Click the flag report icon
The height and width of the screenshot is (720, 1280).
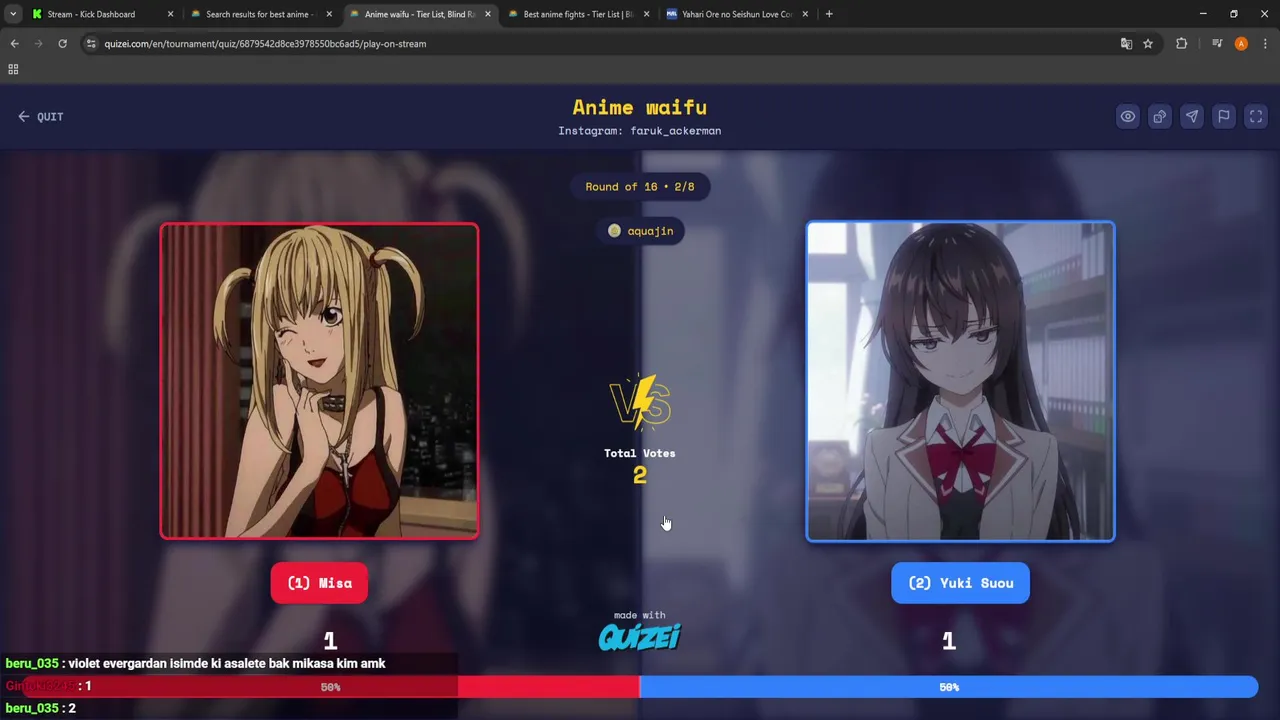pyautogui.click(x=1223, y=116)
